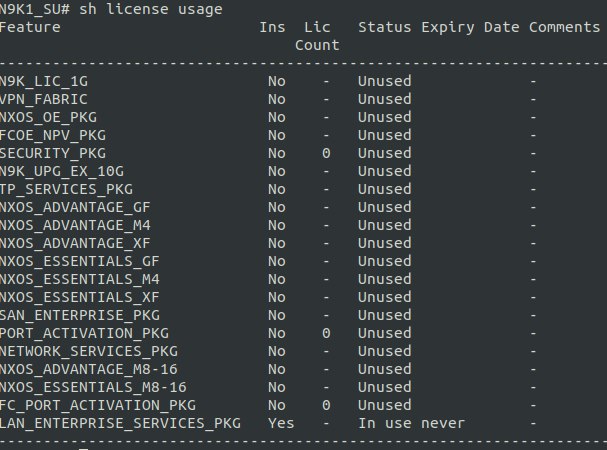
Task: Select the NXOS_OE_PKG feature text
Action: click(48, 117)
